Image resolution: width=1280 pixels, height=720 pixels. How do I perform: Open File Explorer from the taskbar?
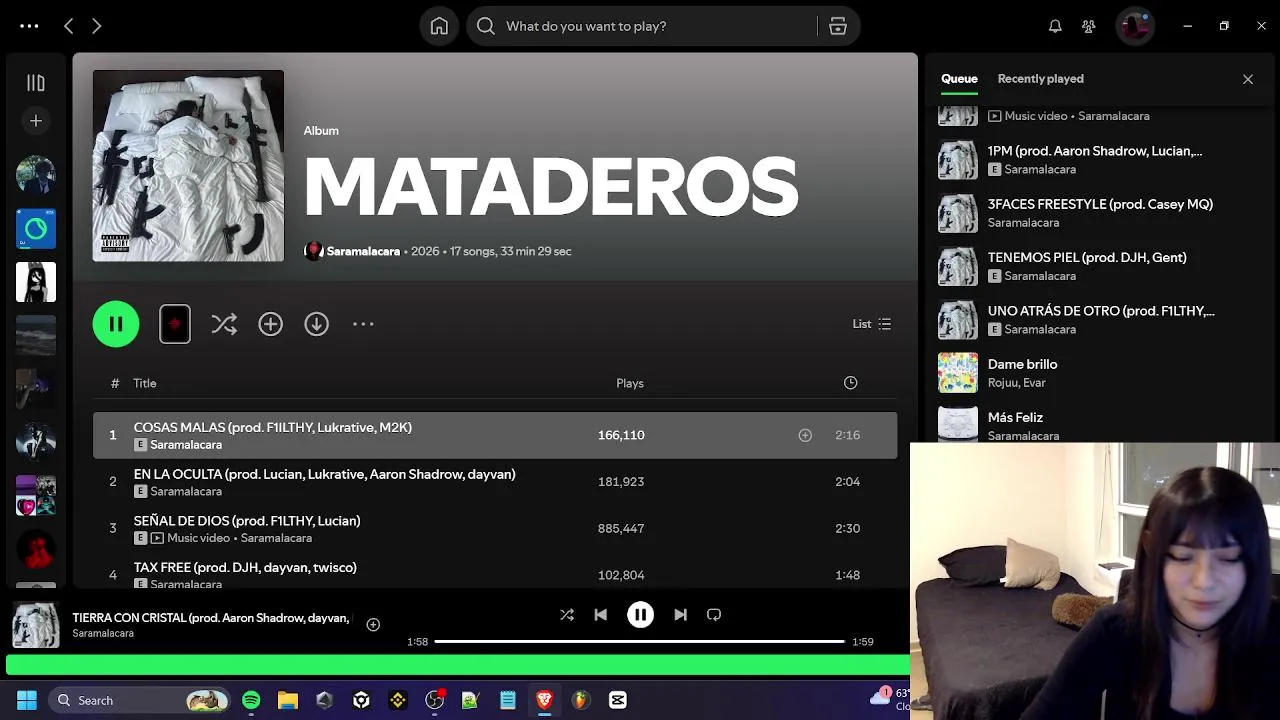288,700
